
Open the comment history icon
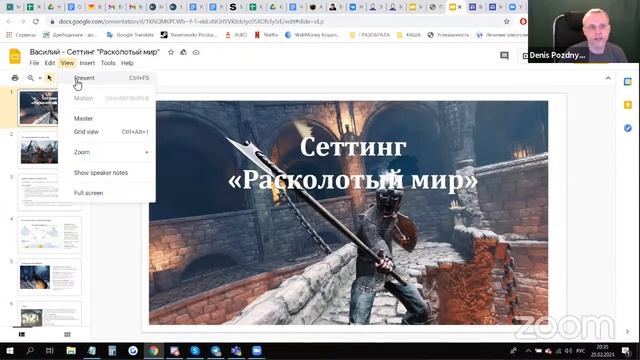pos(504,56)
